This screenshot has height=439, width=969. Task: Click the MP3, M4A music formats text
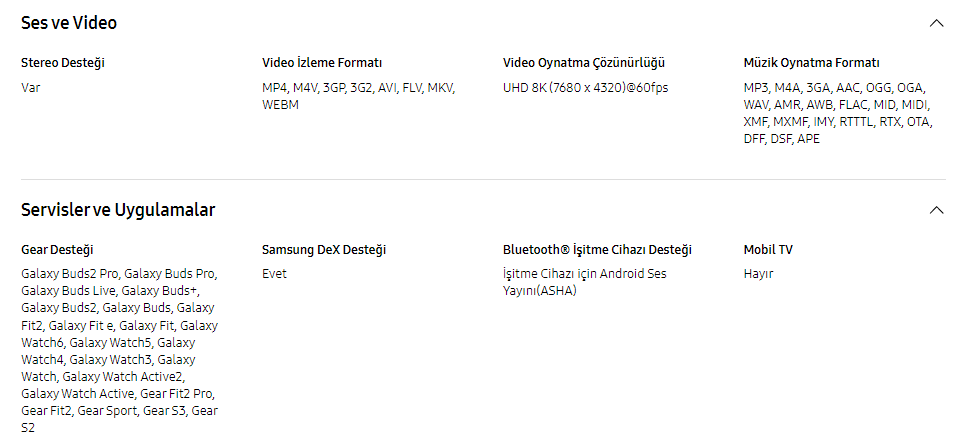click(x=838, y=113)
